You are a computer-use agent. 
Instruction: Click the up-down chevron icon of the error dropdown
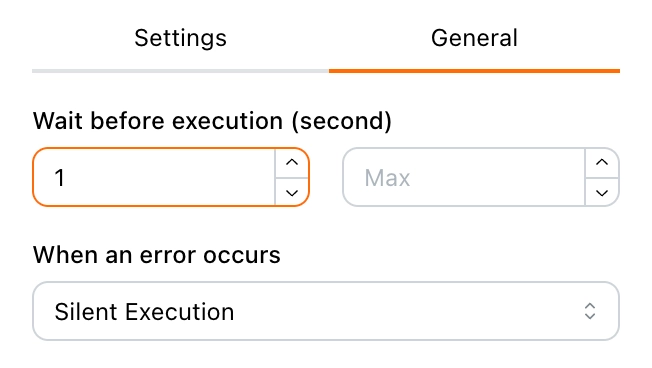tap(590, 311)
